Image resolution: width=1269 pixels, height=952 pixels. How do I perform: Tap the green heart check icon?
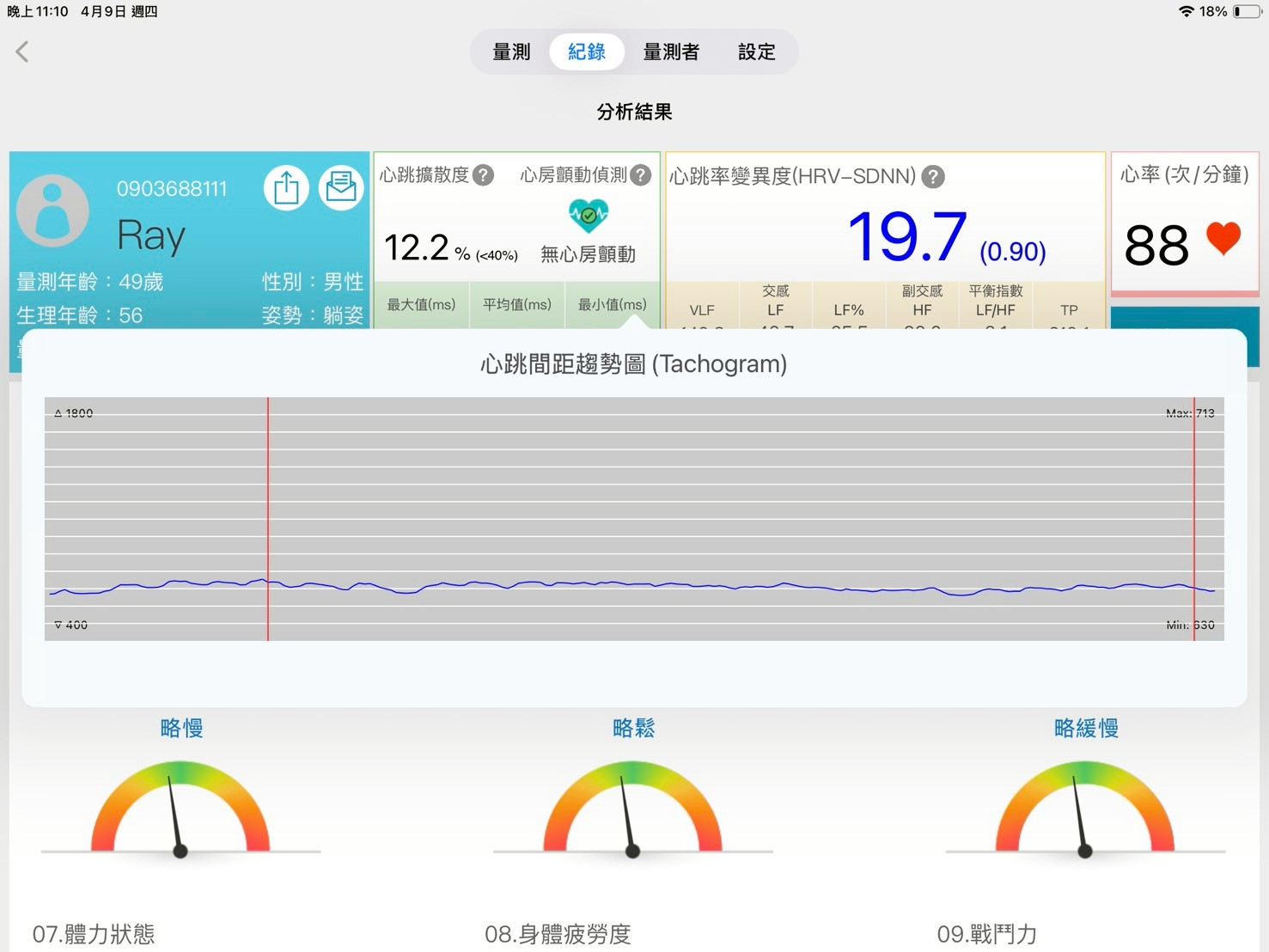tap(589, 215)
